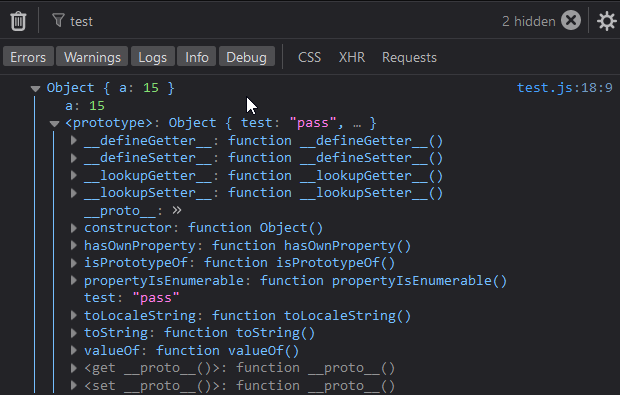
Task: Toggle the Errors filter
Action: pyautogui.click(x=28, y=57)
